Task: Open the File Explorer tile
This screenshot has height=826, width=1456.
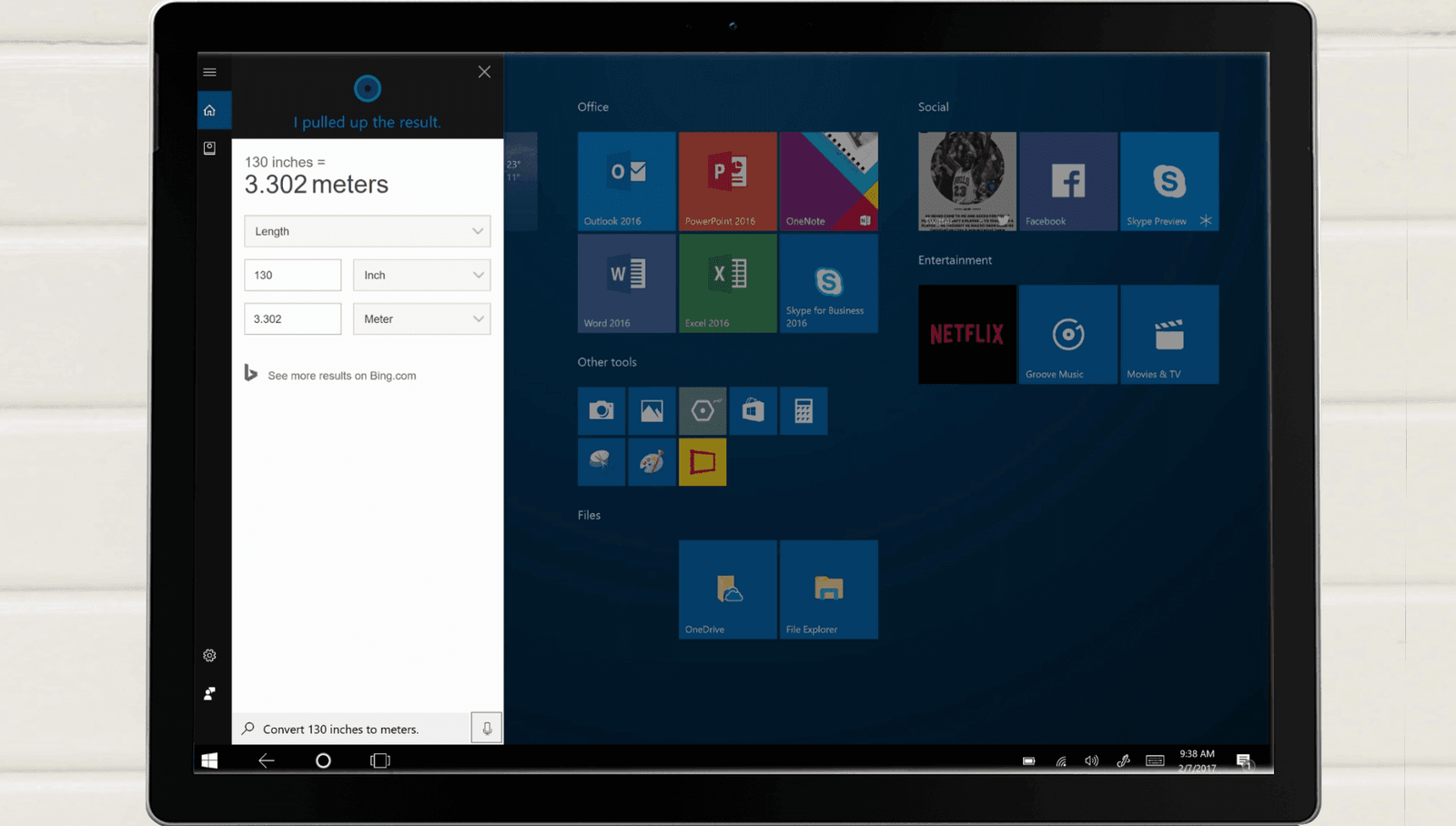Action: [x=828, y=589]
